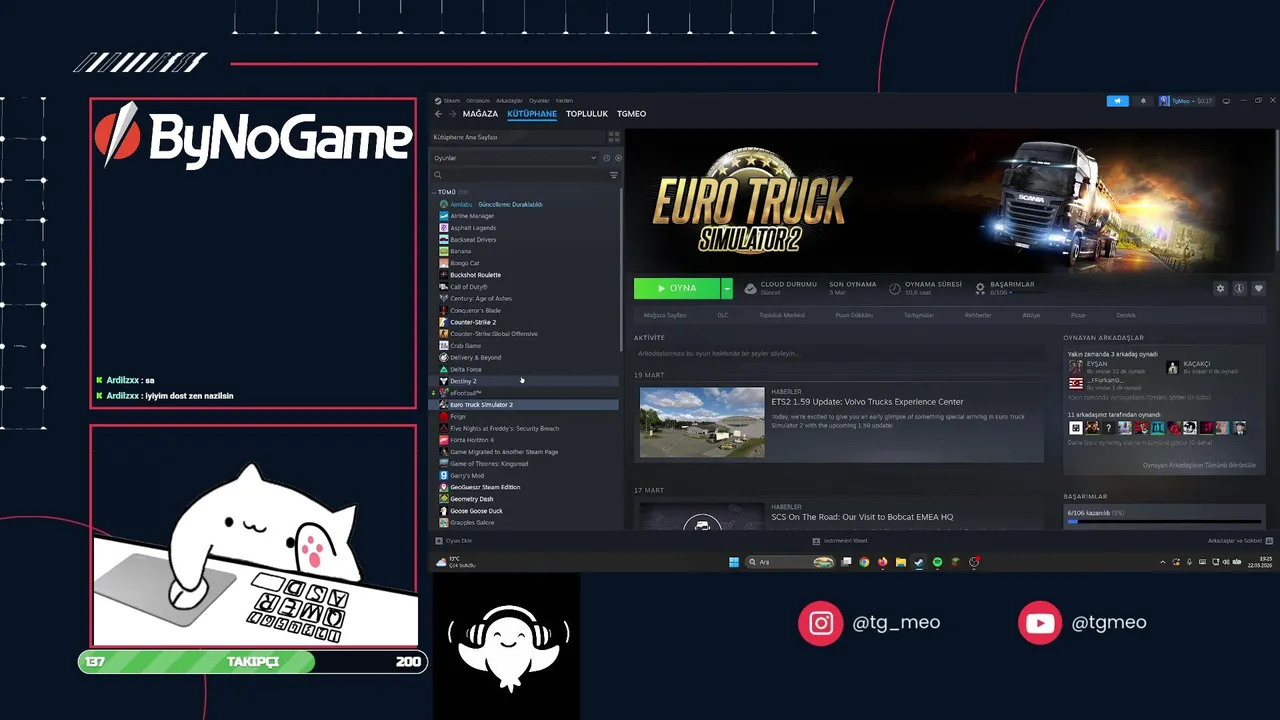This screenshot has height=720, width=1280.
Task: Open recent activity clock filter icon
Action: point(606,158)
